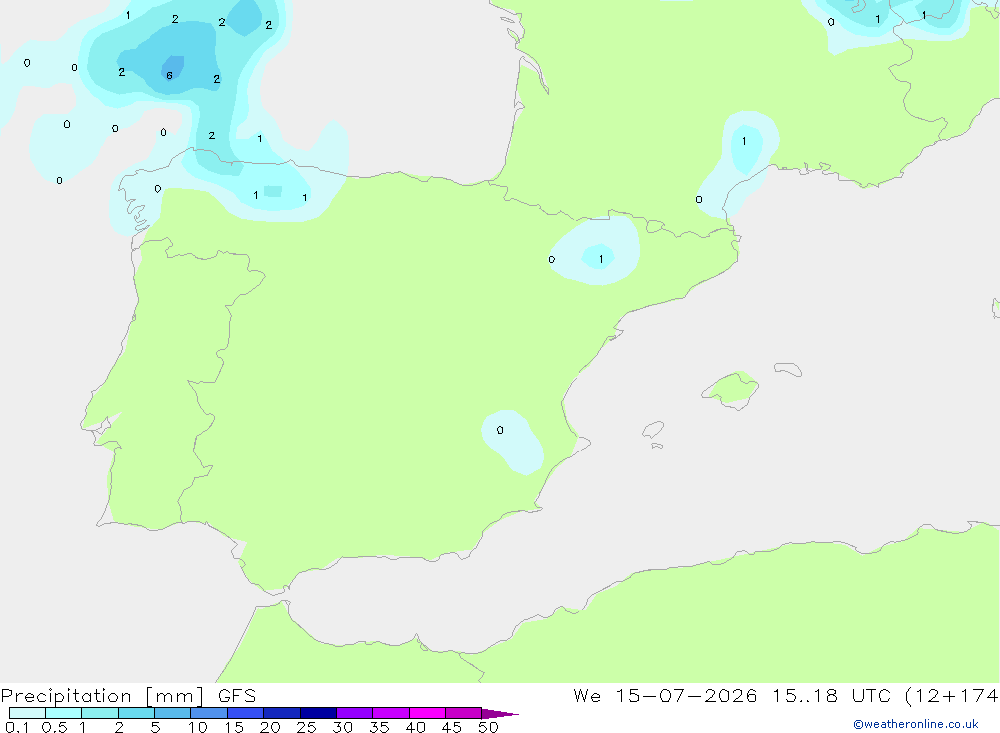
Task: Click the 'GFS' model label
Action: pyautogui.click(x=237, y=696)
